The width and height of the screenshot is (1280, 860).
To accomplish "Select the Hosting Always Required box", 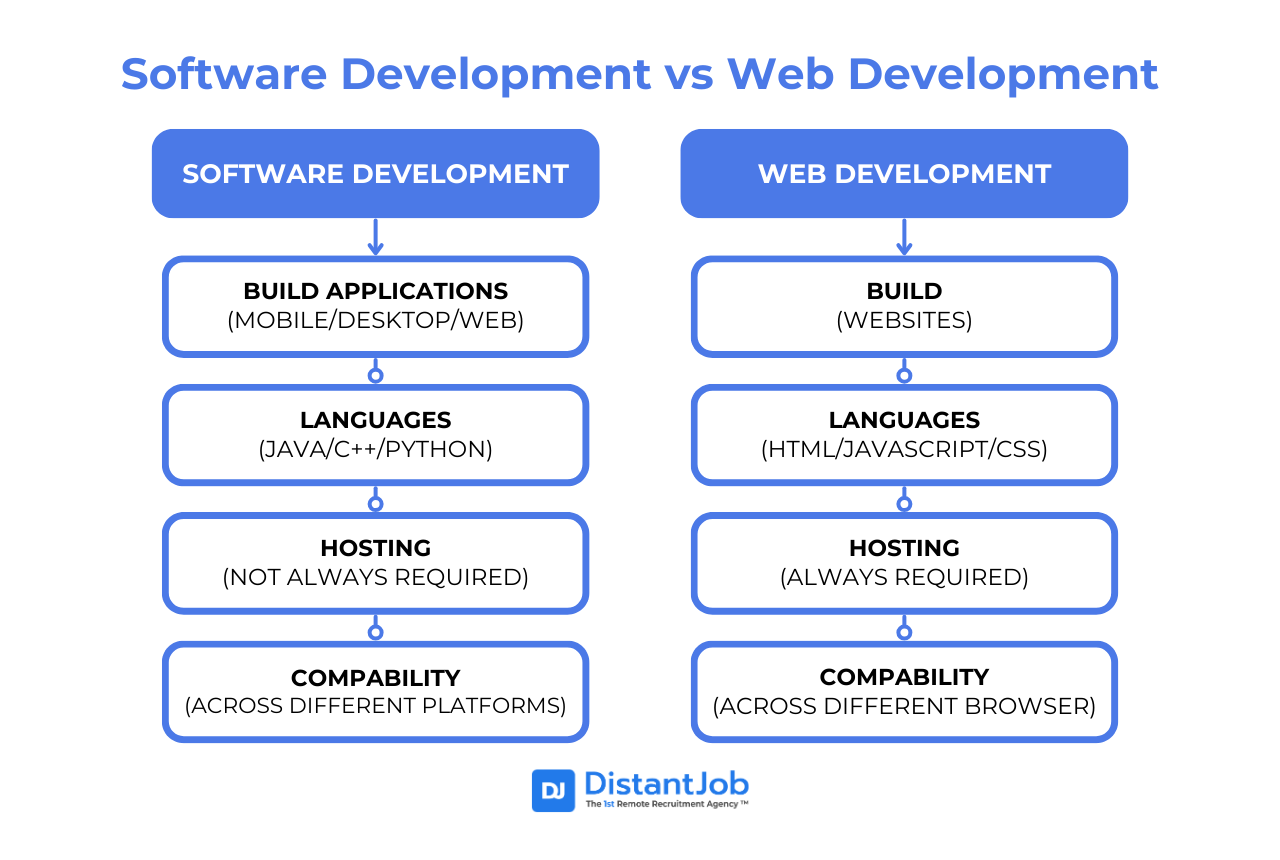I will coord(904,563).
